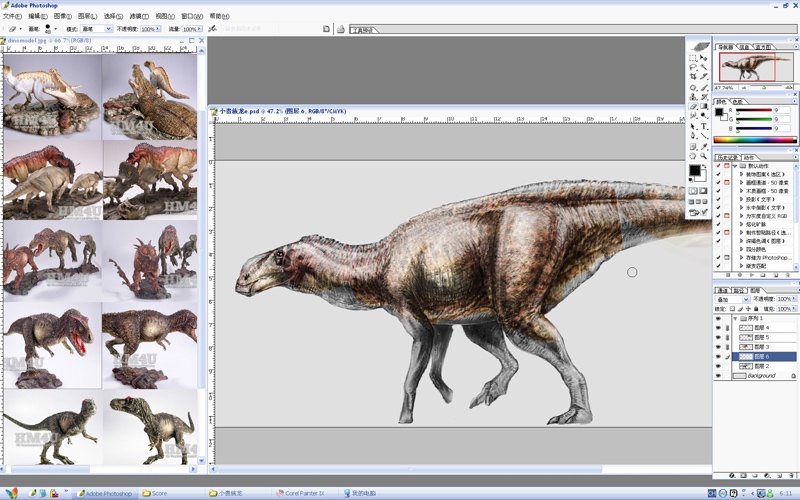
Task: Click the Jump to ImageReady icon
Action: point(698,212)
